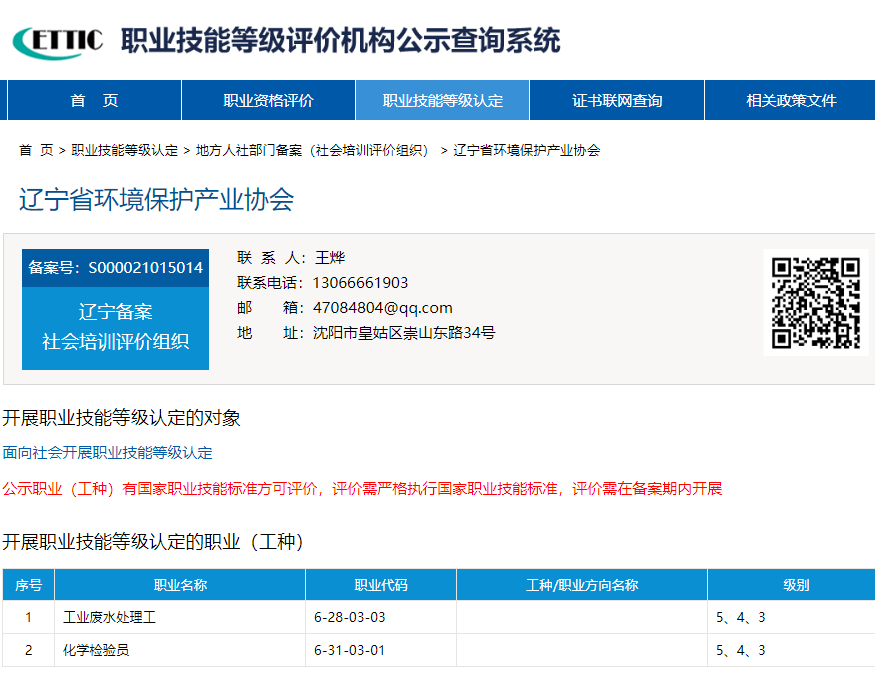875x684 pixels.
Task: Click 辽宁省环境保护产业协会 in the breadcrumb
Action: (x=526, y=150)
